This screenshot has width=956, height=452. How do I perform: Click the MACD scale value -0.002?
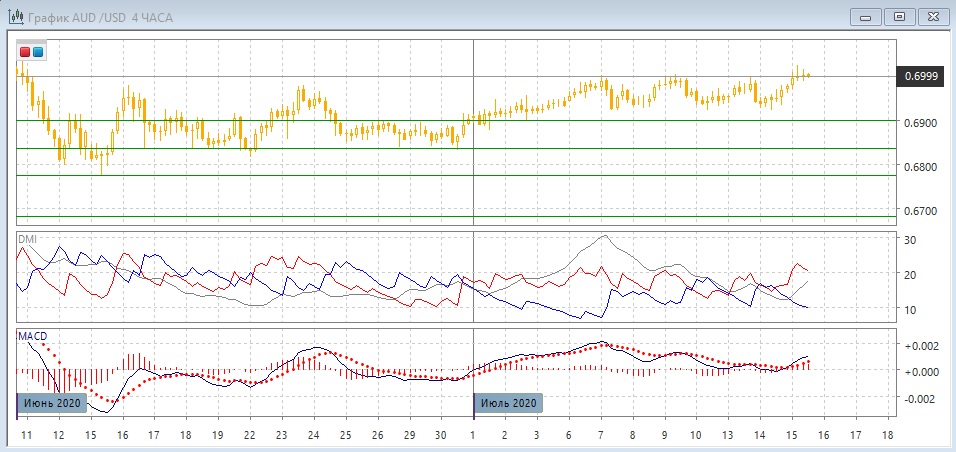pyautogui.click(x=919, y=398)
